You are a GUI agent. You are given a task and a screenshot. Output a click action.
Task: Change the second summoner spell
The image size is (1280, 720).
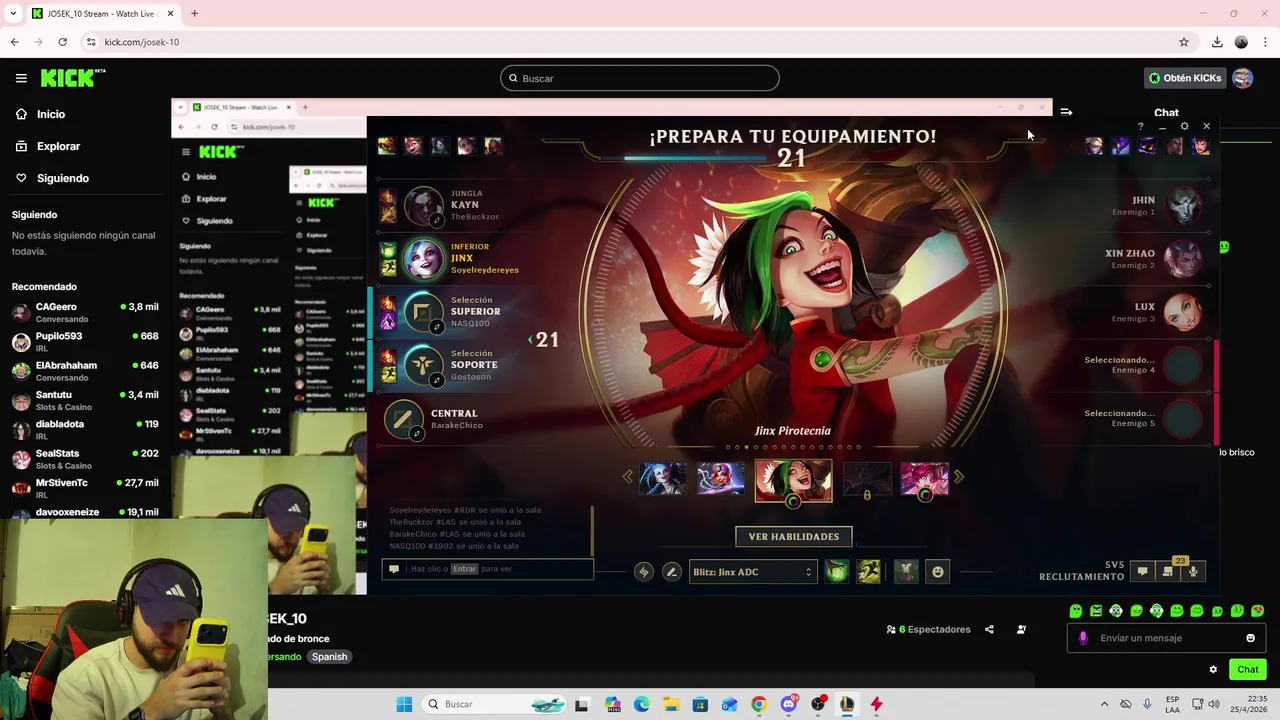click(868, 572)
